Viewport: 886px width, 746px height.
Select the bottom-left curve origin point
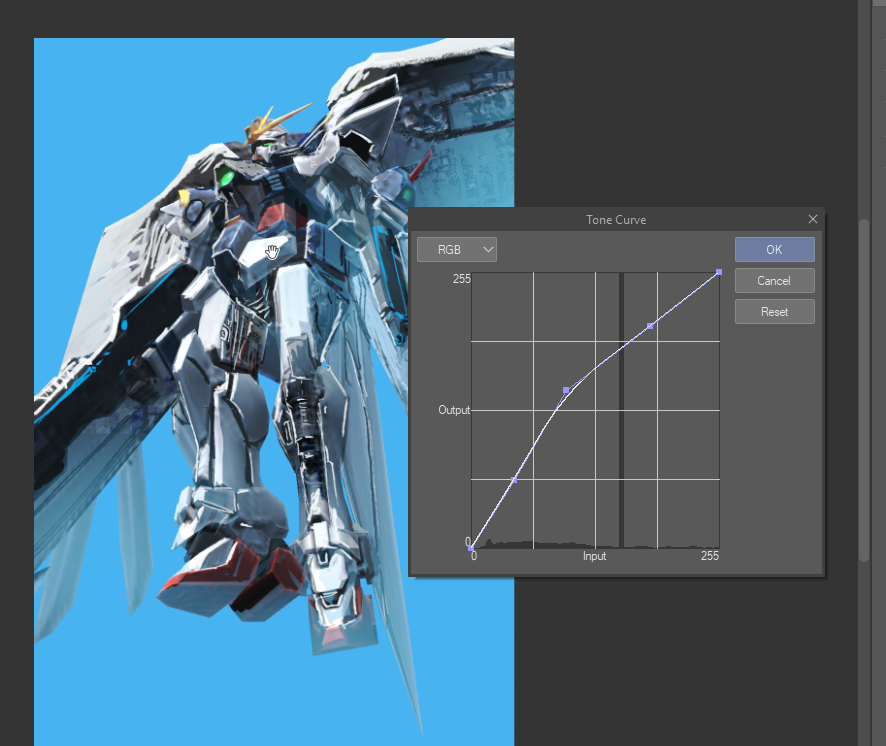point(471,548)
